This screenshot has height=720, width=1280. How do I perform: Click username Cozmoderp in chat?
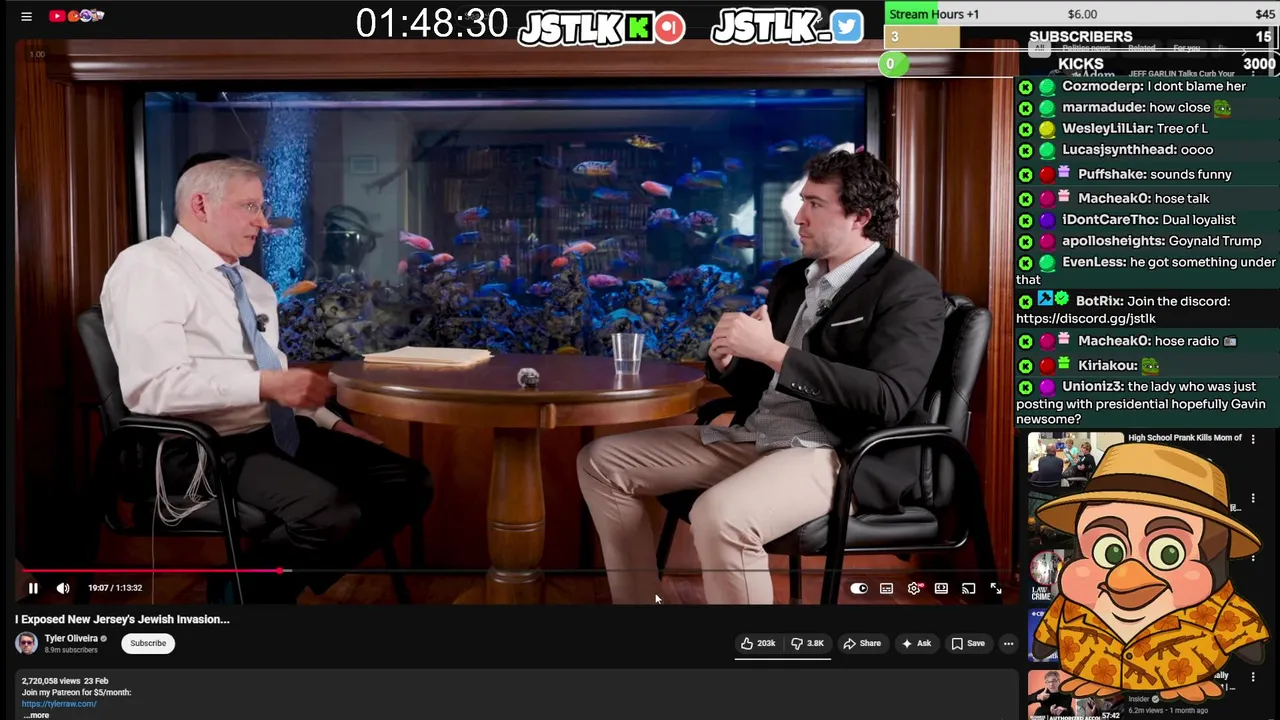tap(1103, 87)
